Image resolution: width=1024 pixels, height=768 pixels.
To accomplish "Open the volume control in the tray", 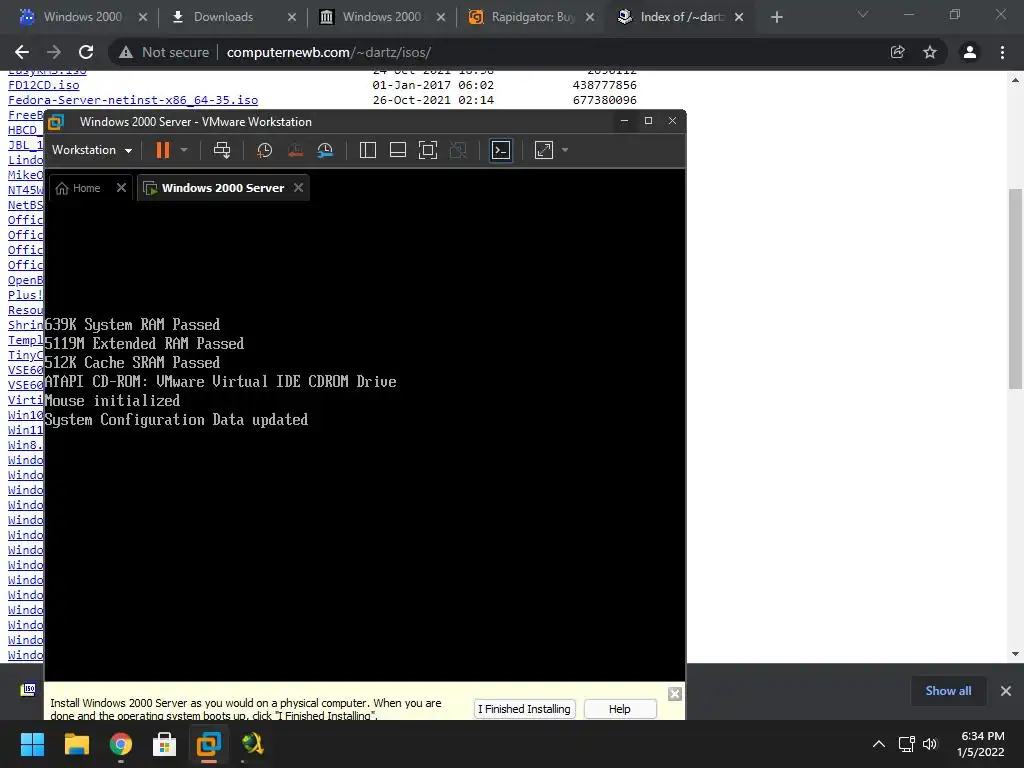I will pos(930,744).
